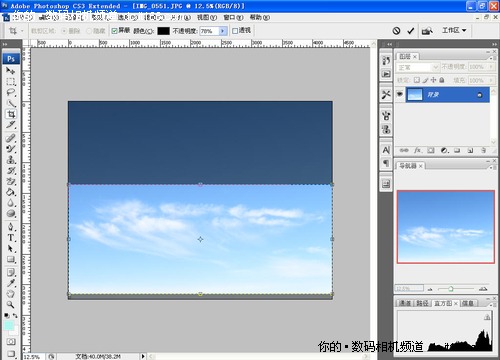Enable the perspective crop checkbox
This screenshot has width=500, height=360.
(x=235, y=31)
